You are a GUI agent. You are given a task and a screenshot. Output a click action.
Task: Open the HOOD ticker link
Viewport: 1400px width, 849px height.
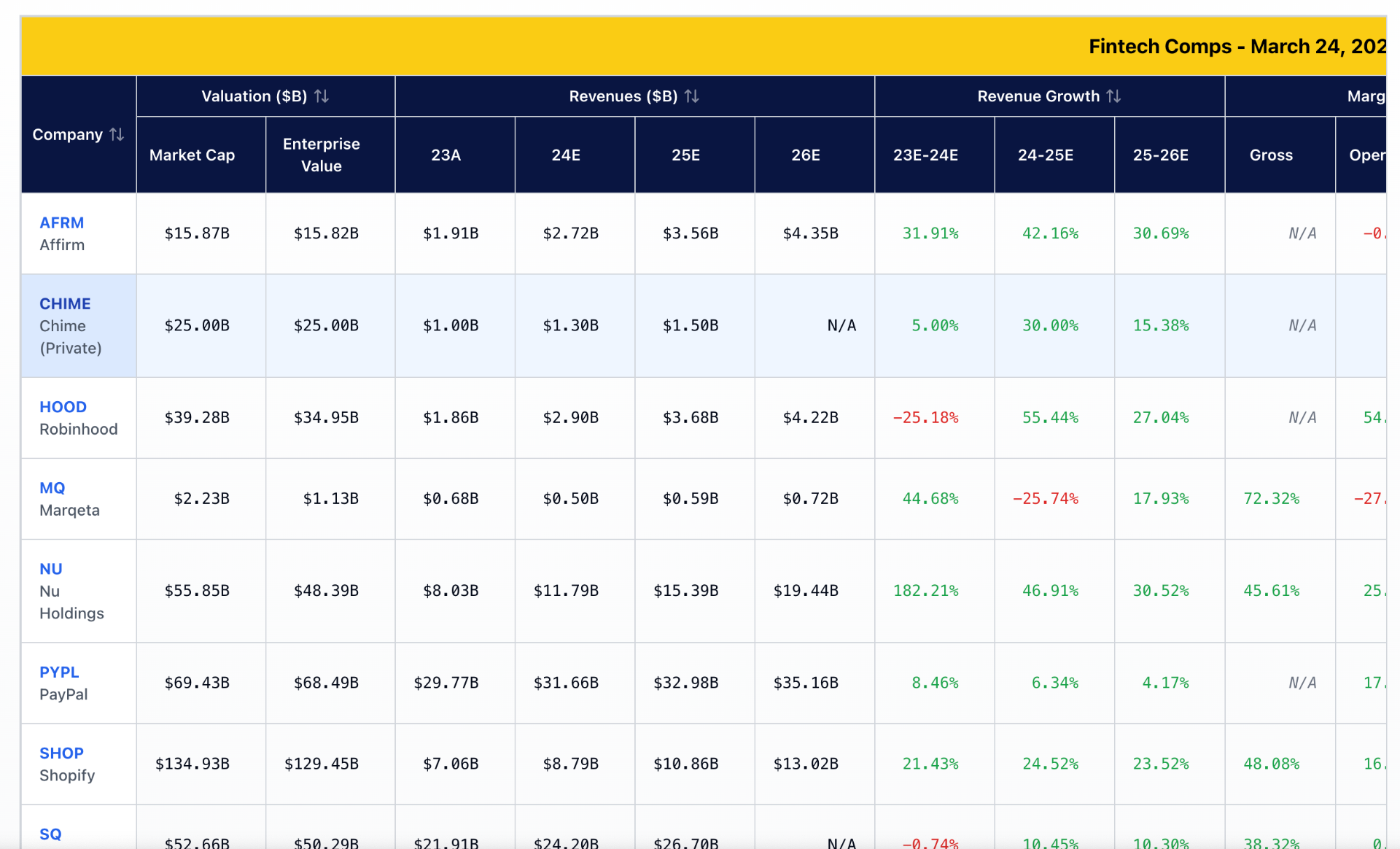[63, 407]
